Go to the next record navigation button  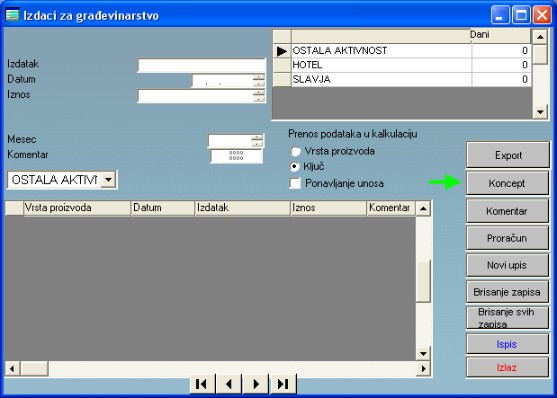[x=256, y=384]
